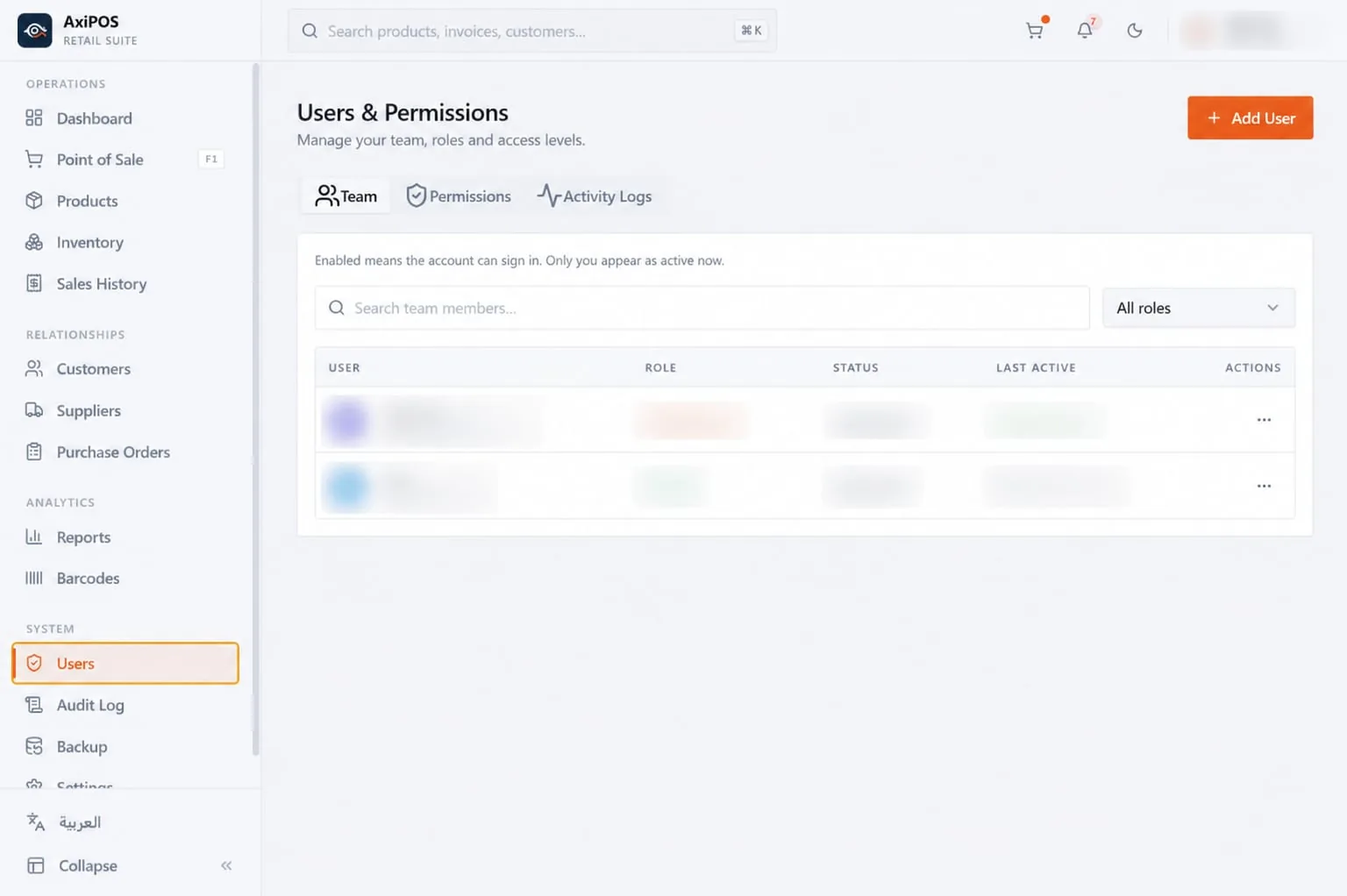Open Backup page label

[x=82, y=747]
